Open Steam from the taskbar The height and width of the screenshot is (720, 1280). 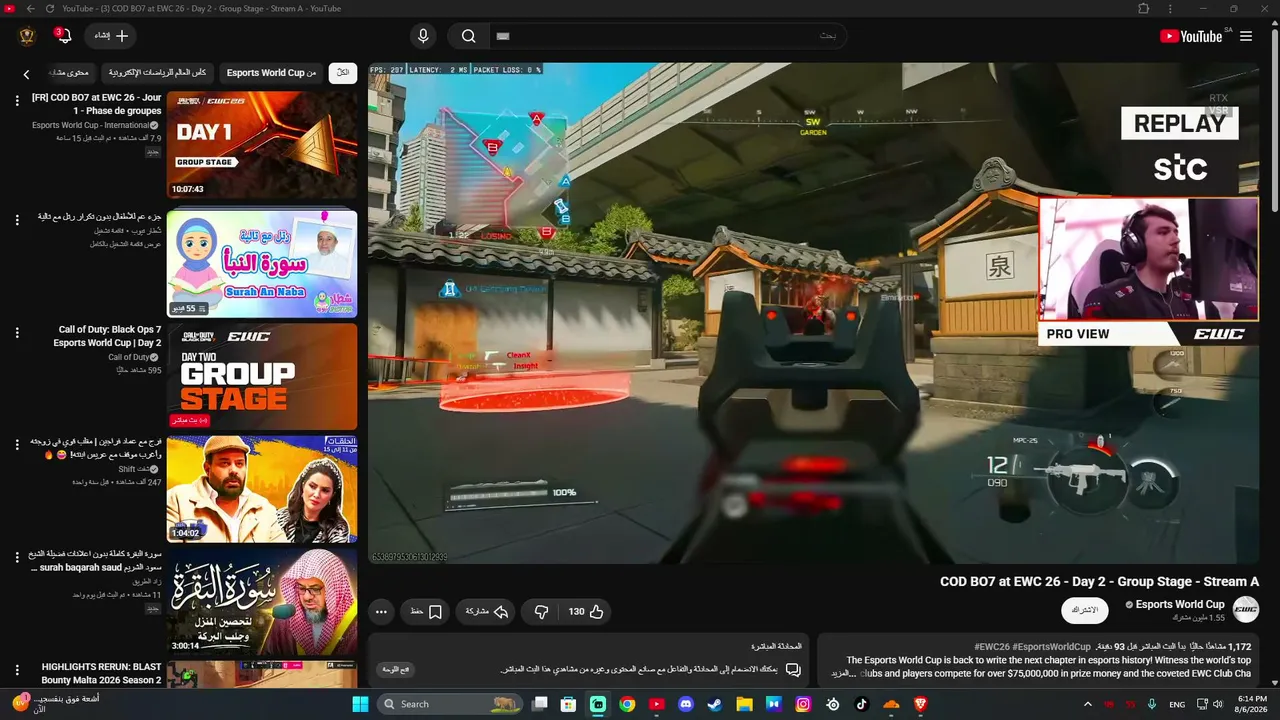[715, 704]
